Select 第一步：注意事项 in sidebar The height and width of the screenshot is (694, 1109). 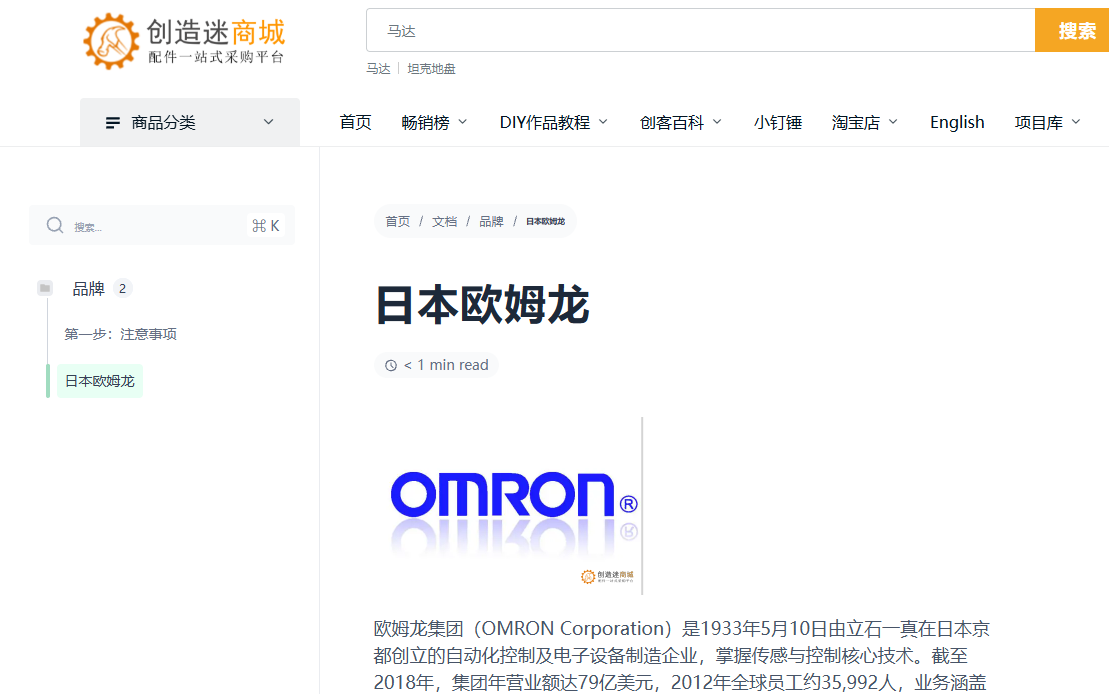(x=121, y=334)
